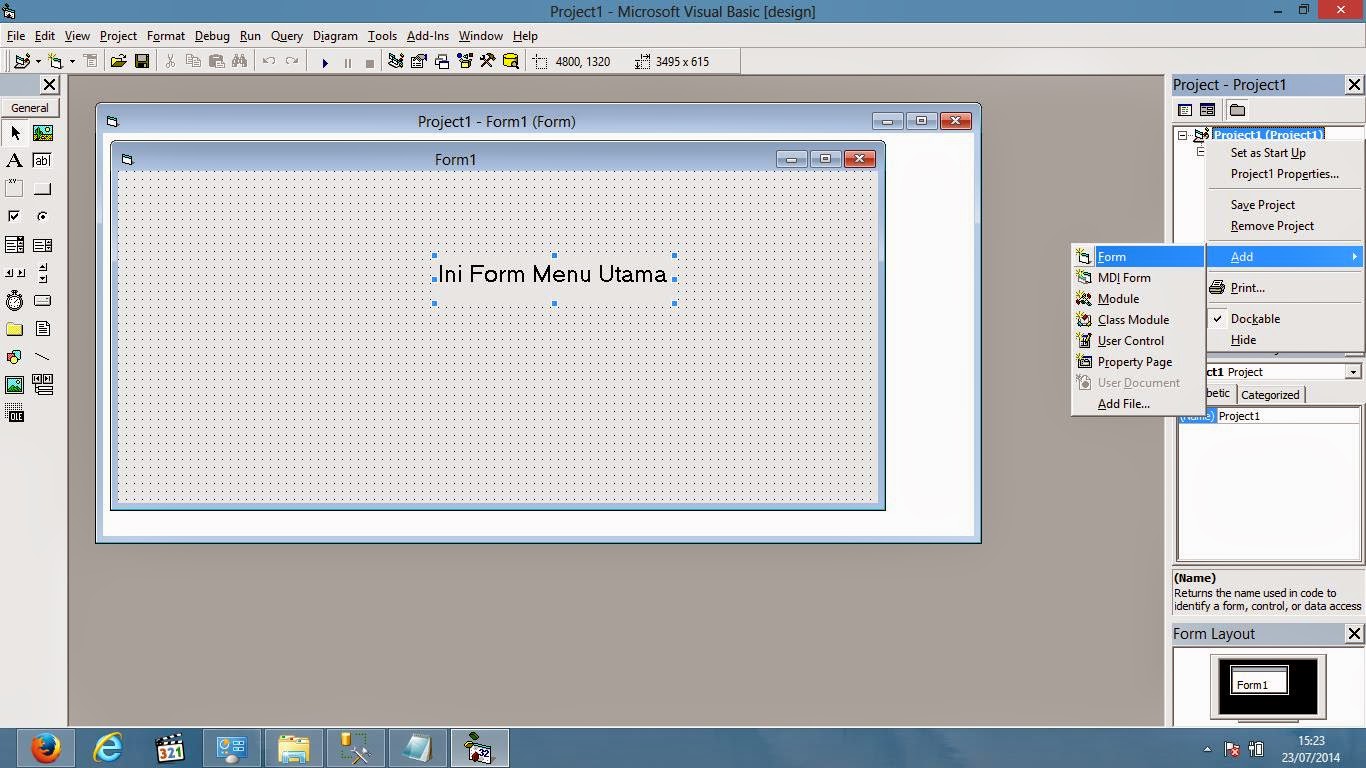Open Form Layout Window toolbar icon
The width and height of the screenshot is (1366, 768).
[x=442, y=62]
